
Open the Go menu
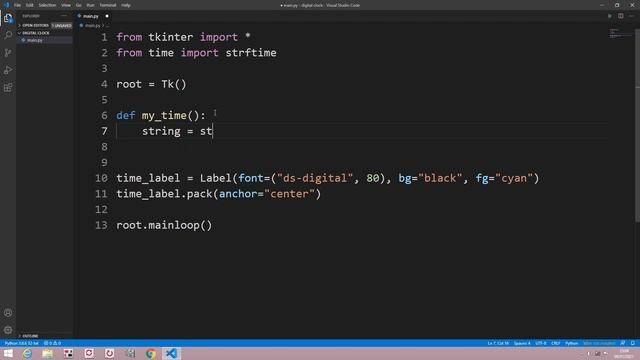point(78,5)
